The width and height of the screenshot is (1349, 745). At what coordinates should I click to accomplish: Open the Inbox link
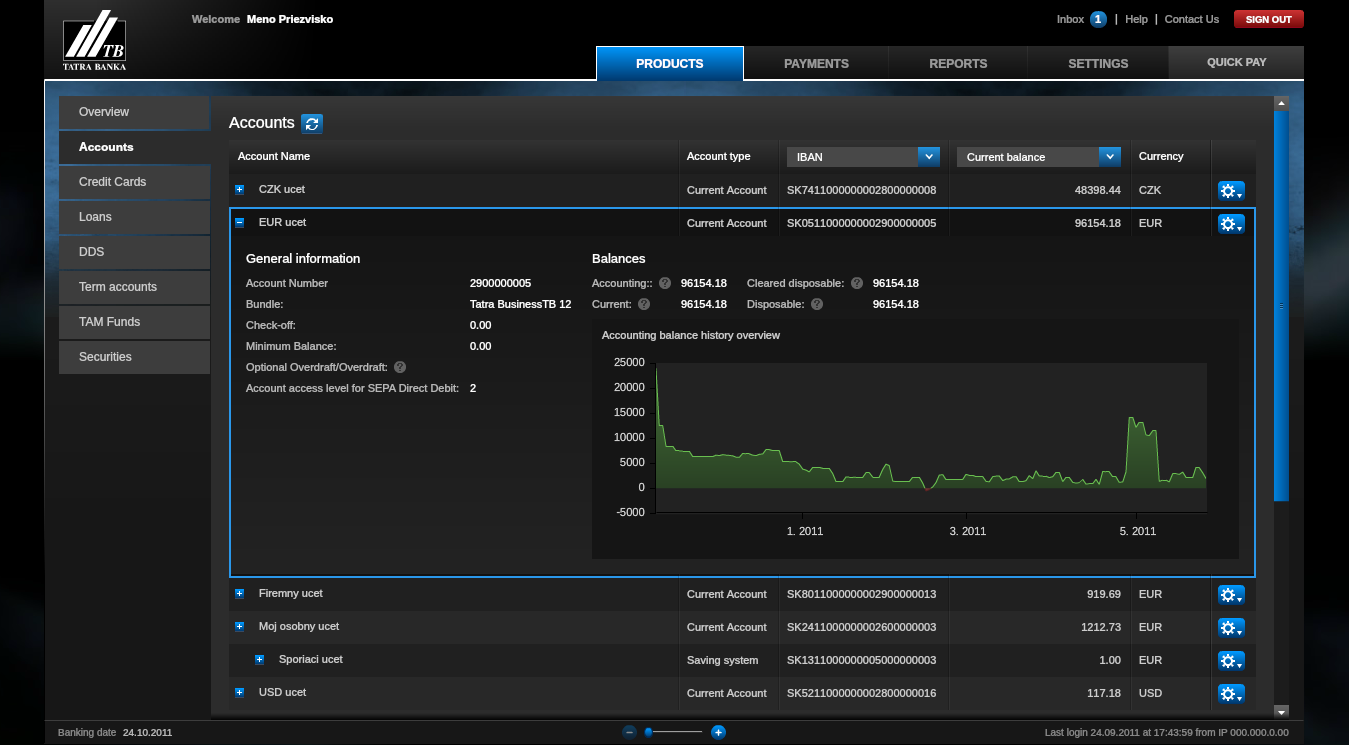coord(1070,19)
